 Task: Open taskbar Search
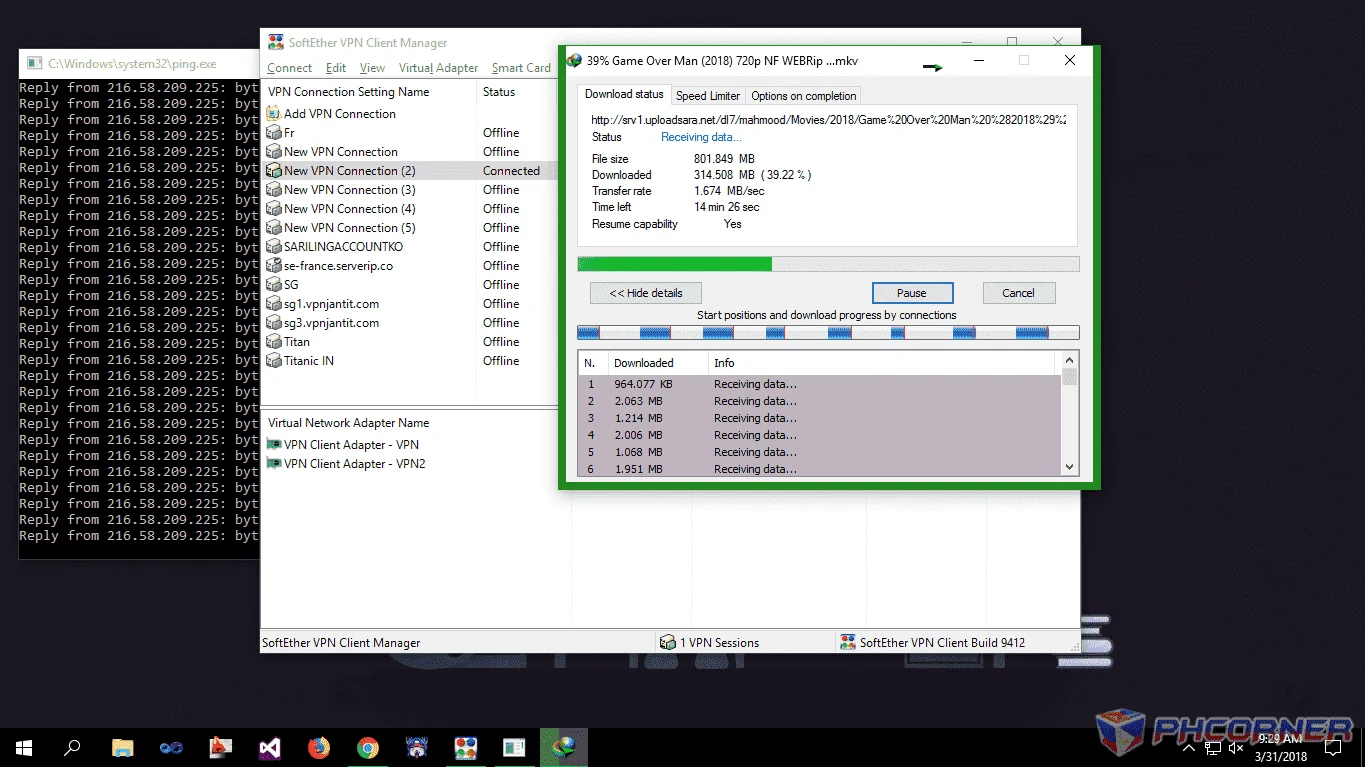(72, 747)
